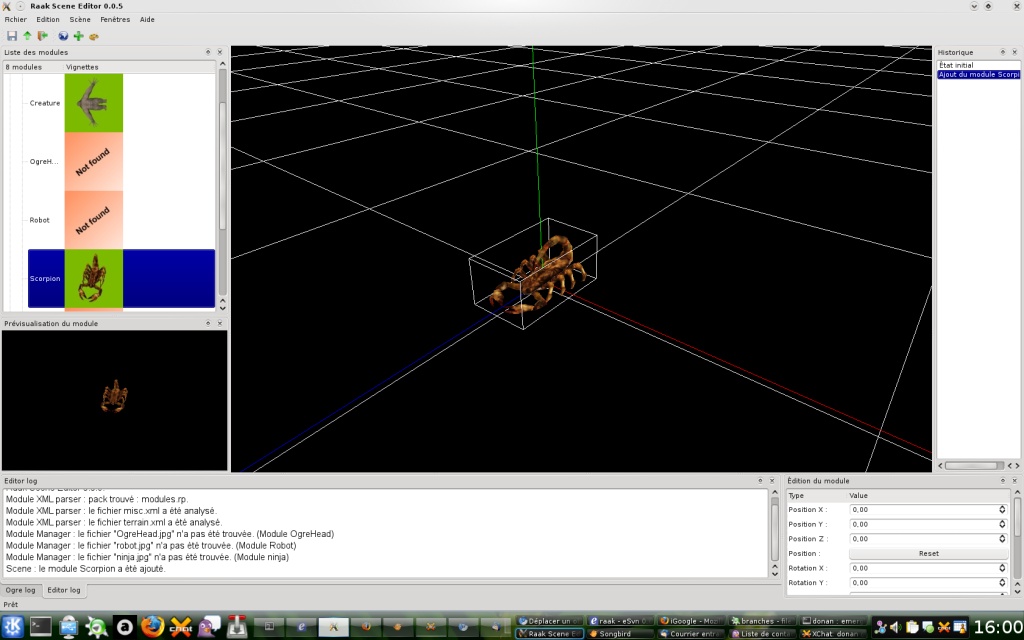Click the module list scroll-up arrow
This screenshot has width=1024, height=640.
223,64
